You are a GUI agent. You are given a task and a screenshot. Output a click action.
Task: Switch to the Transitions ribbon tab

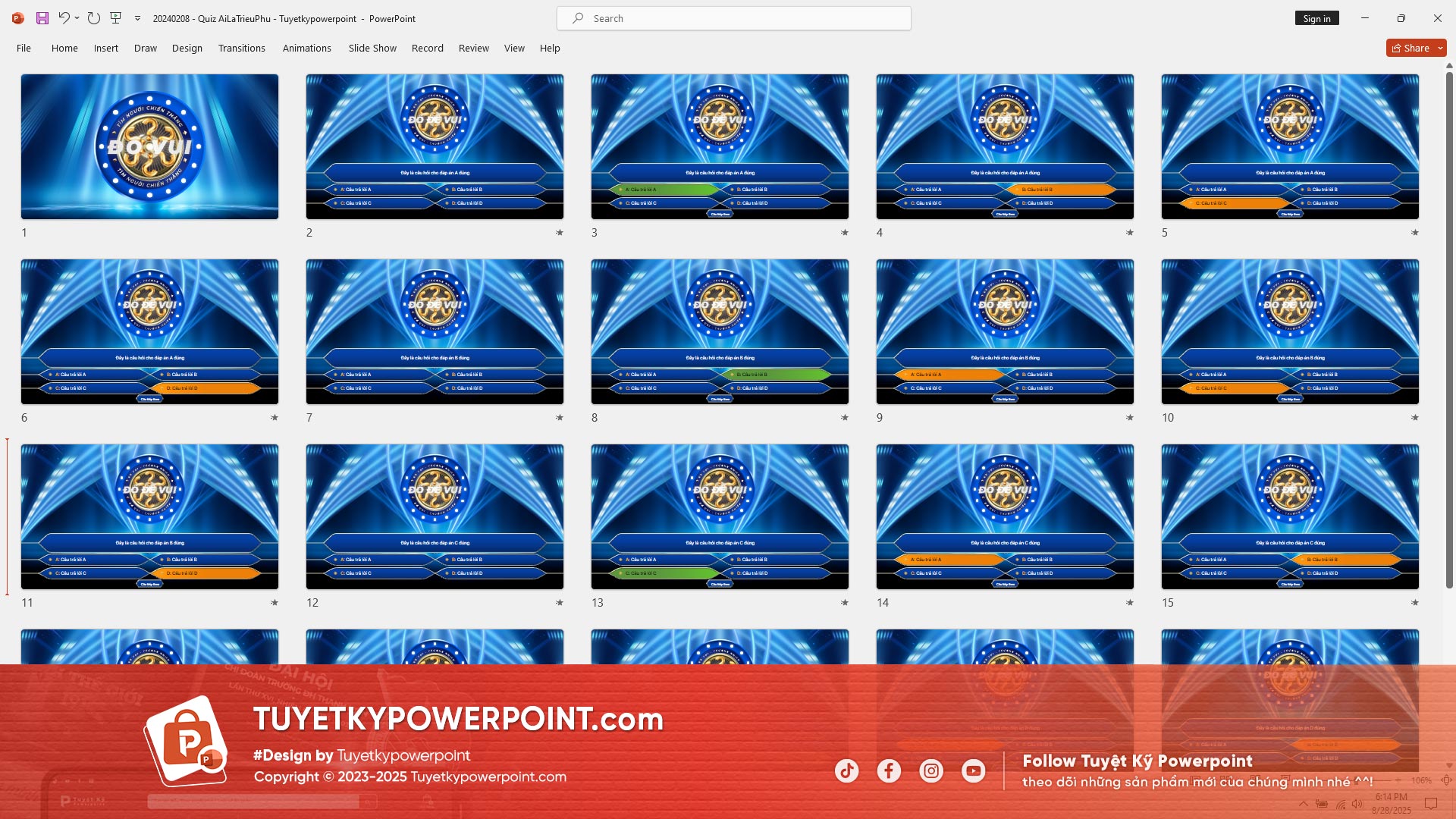point(241,48)
